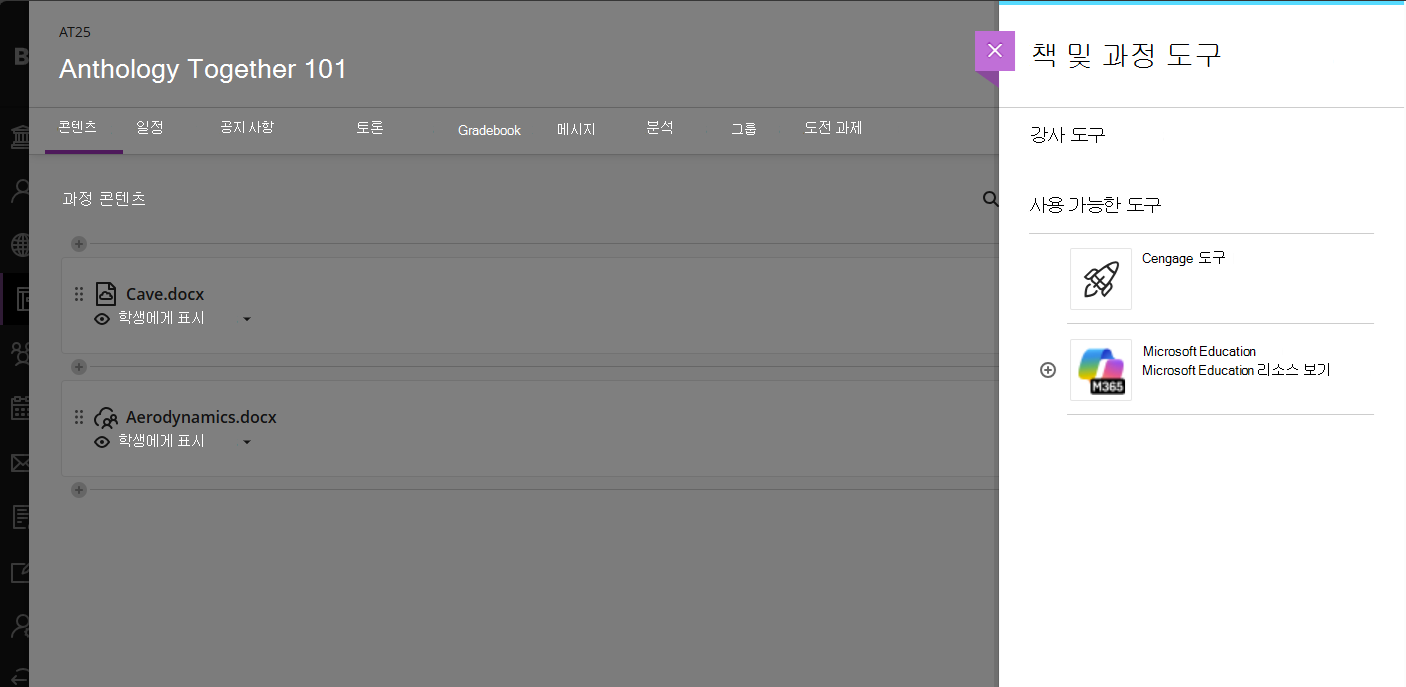1406x687 pixels.
Task: Add content below Aerodynamics.docx with plus
Action: pyautogui.click(x=79, y=490)
